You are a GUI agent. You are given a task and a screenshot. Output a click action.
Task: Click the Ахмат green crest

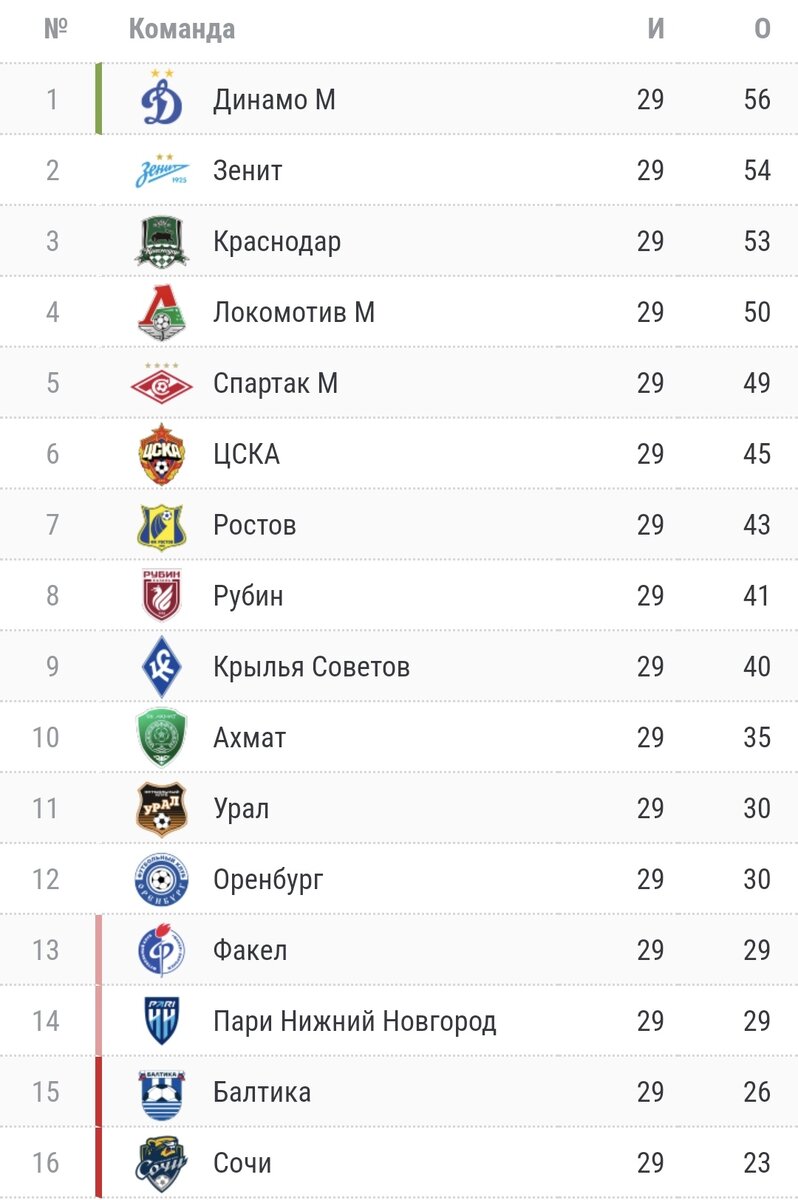tap(161, 738)
